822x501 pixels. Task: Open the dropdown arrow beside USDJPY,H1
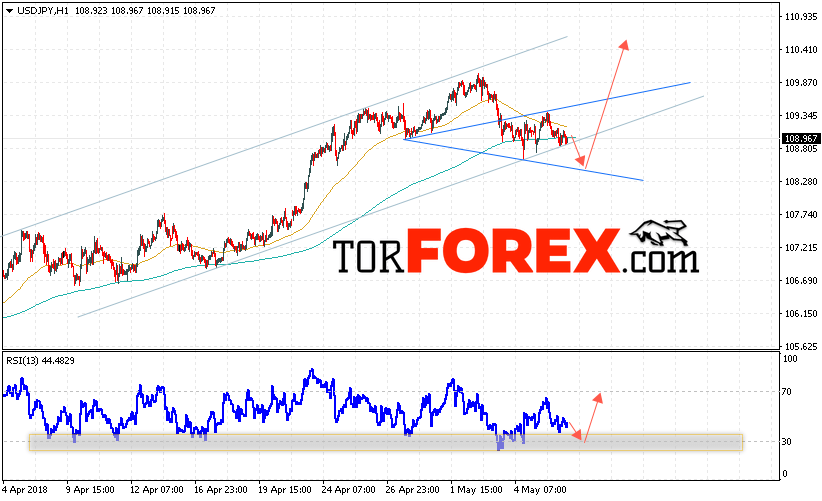click(9, 10)
